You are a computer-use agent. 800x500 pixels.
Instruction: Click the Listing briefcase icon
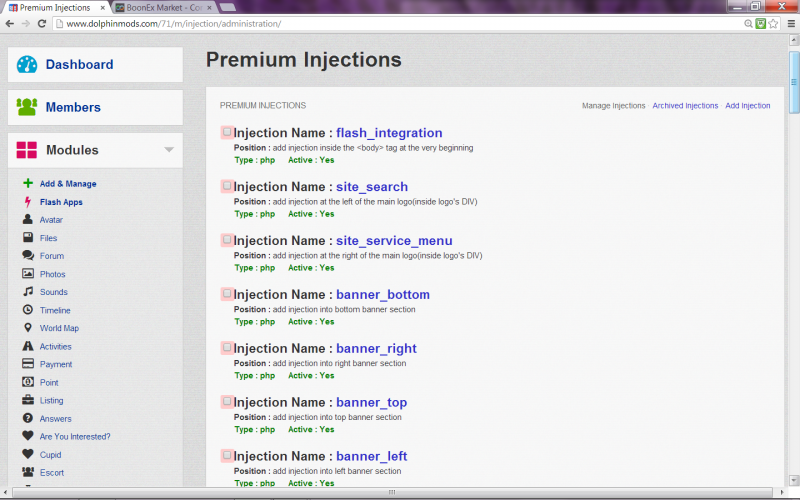(x=28, y=399)
